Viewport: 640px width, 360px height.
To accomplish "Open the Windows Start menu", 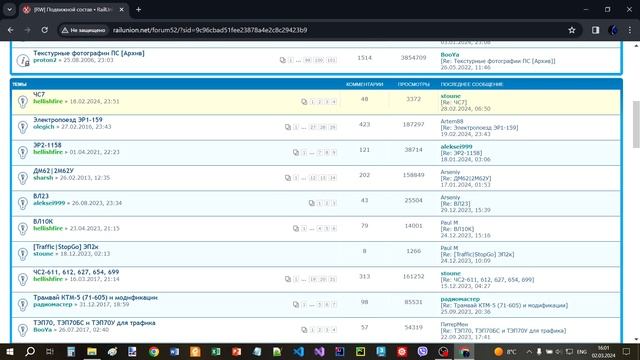I will [9, 351].
